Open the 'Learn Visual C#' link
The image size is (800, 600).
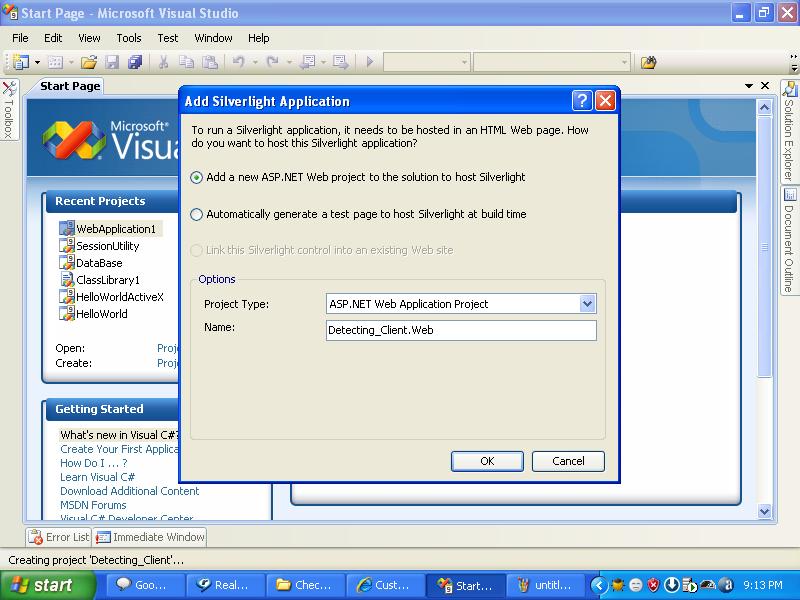pos(97,477)
